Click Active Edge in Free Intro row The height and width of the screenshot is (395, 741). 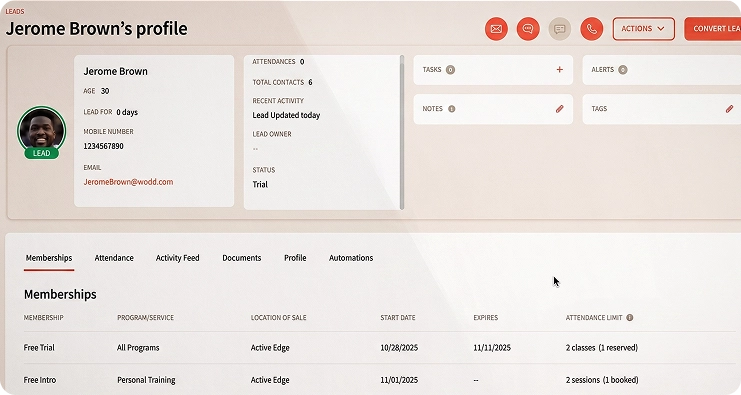(270, 380)
